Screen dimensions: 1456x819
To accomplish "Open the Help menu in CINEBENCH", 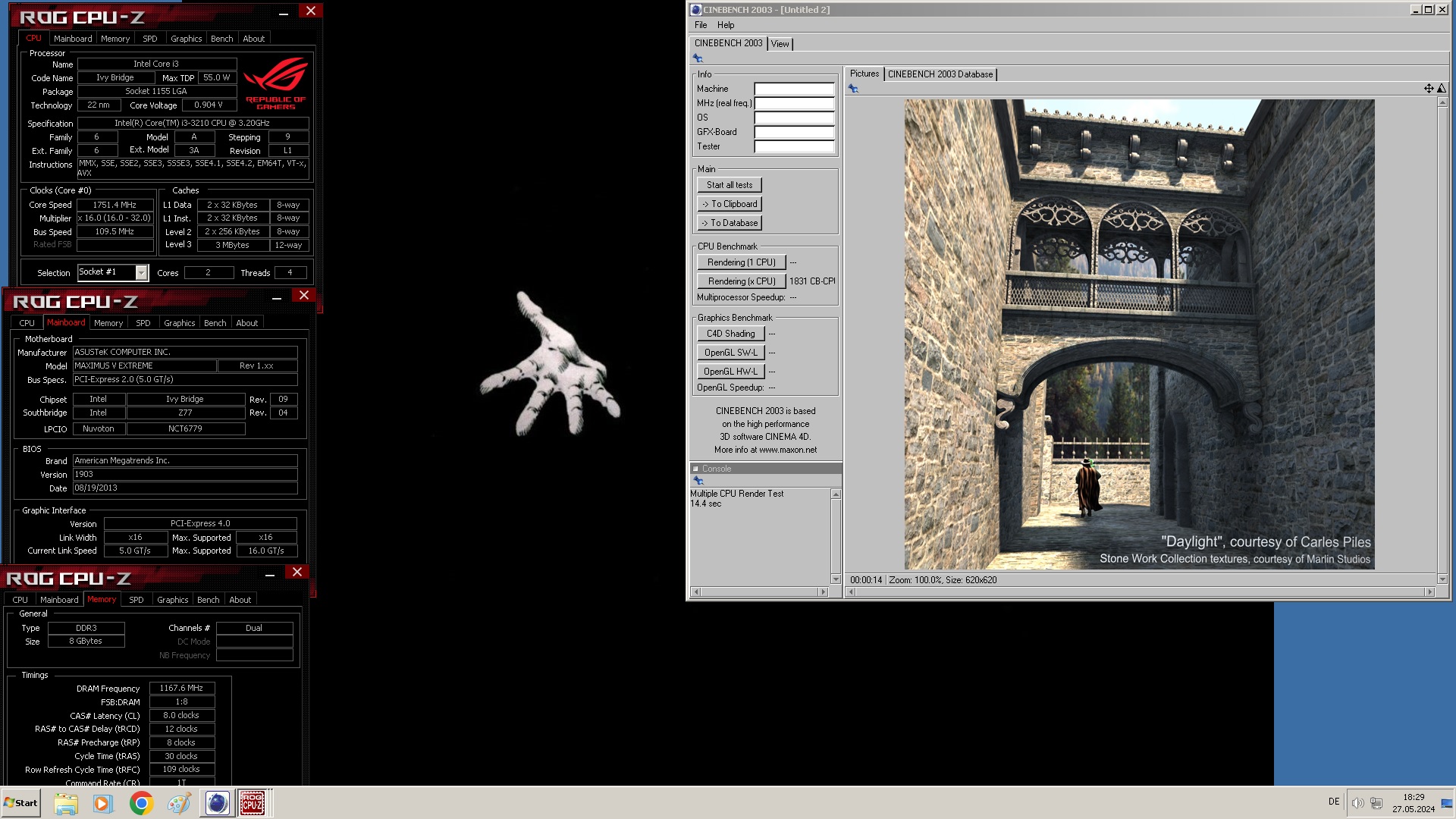I will 726,25.
